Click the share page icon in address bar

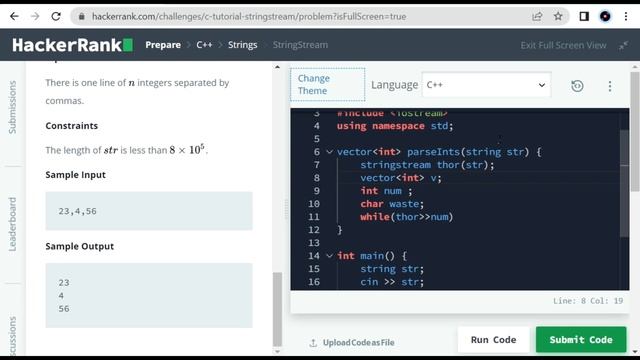click(537, 16)
